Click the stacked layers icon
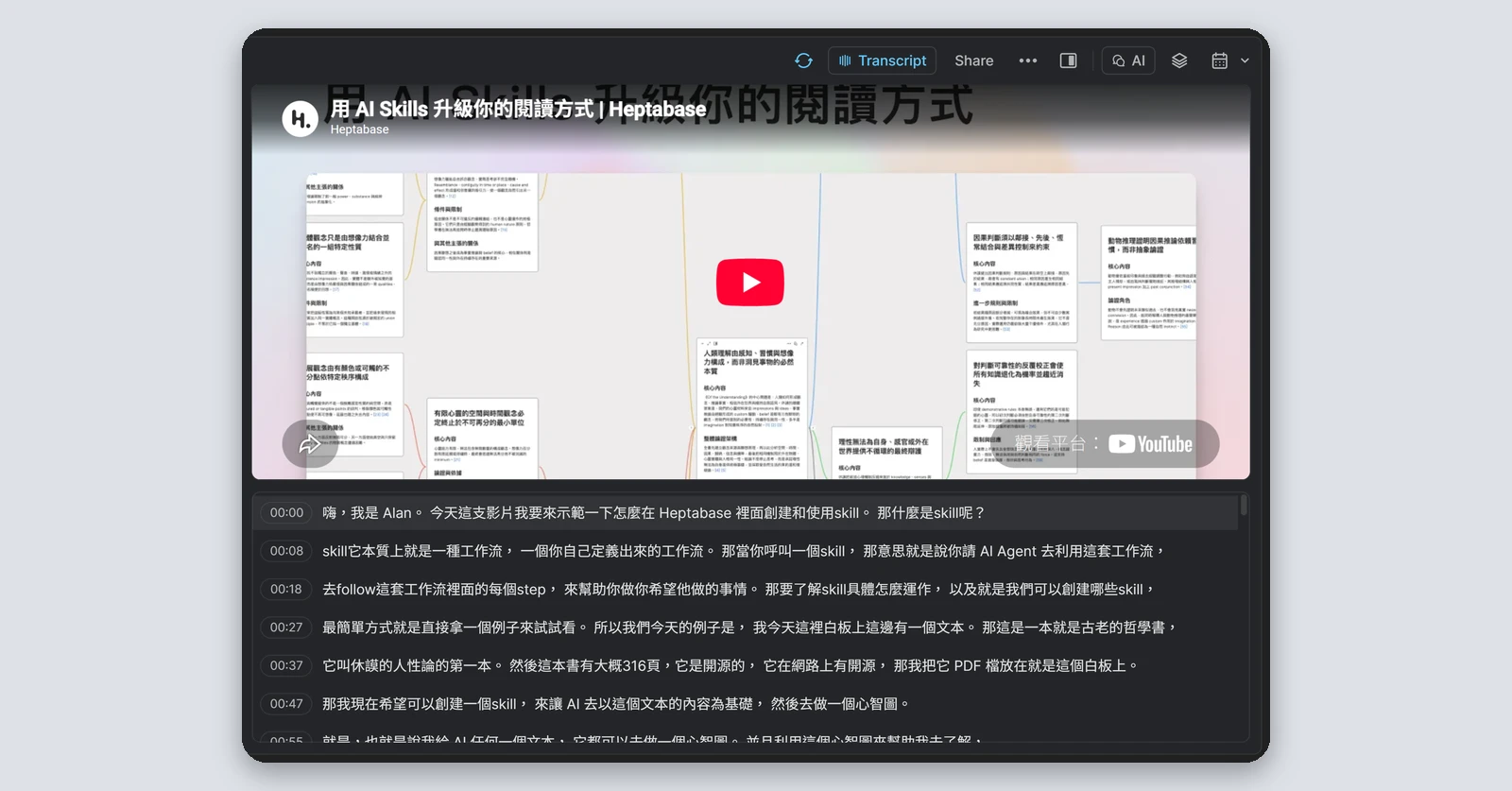 tap(1179, 60)
